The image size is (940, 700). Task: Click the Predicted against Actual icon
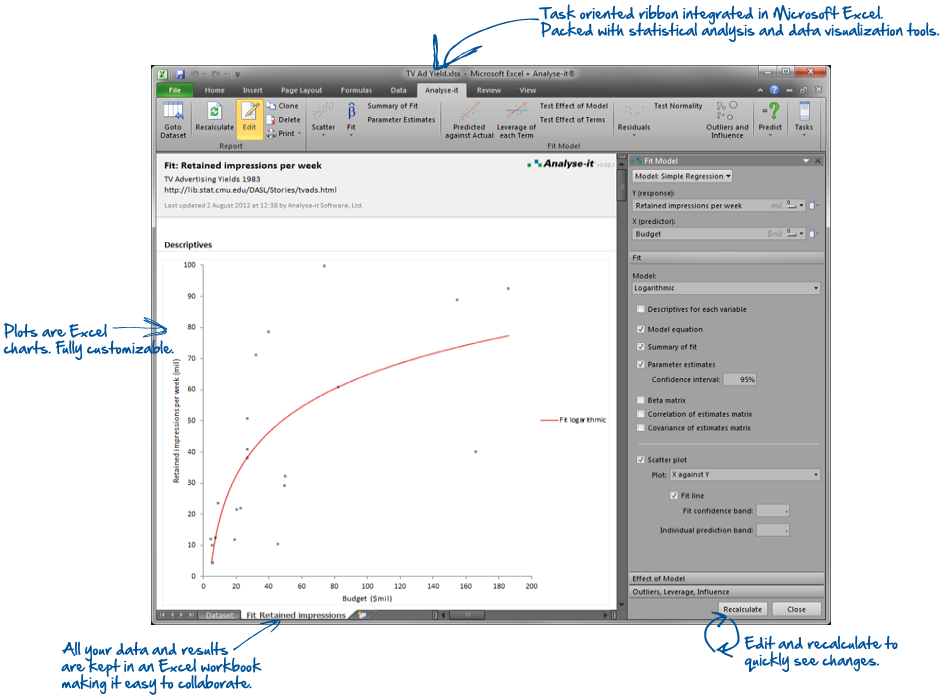pos(468,118)
